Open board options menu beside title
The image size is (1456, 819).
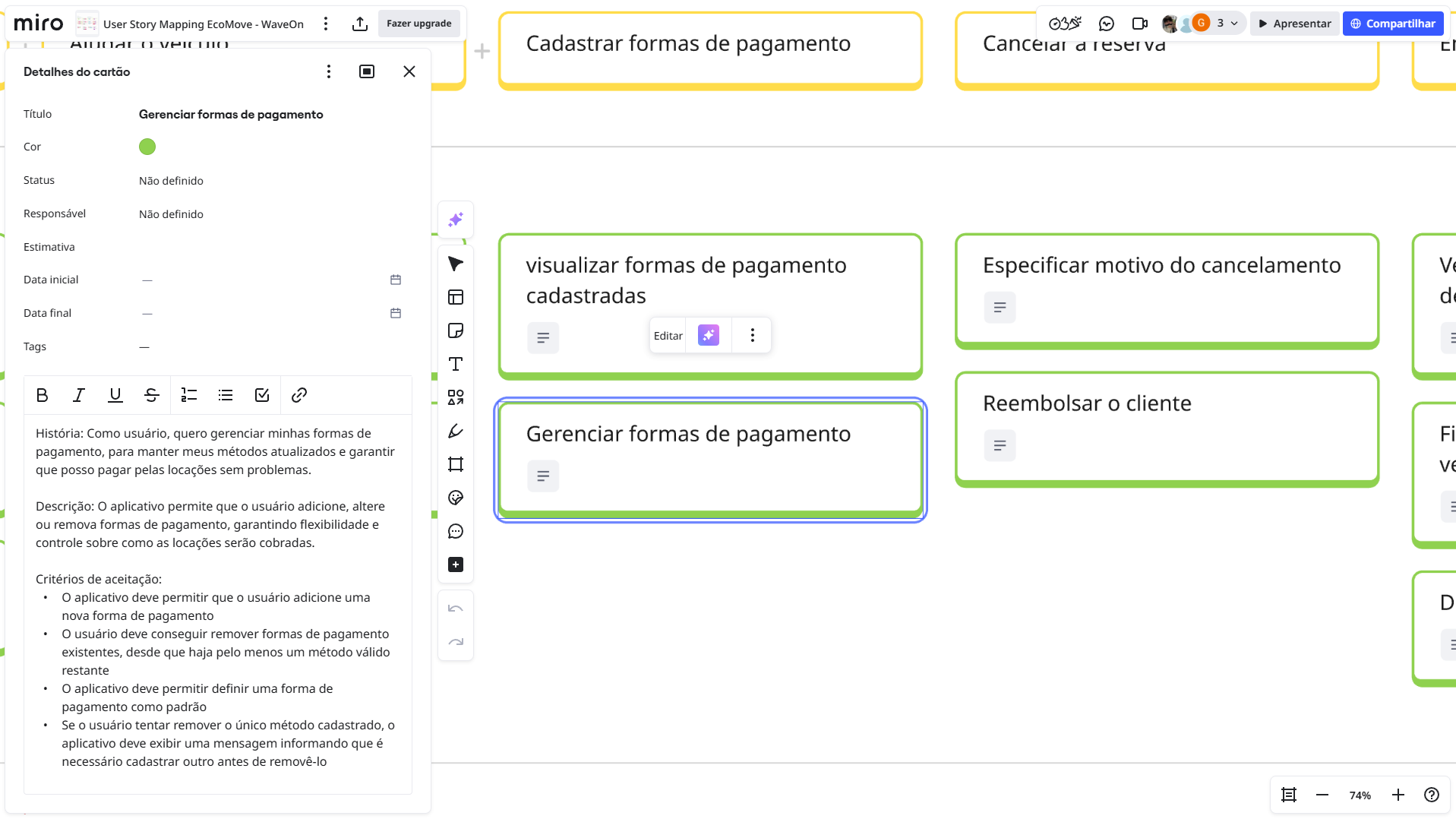click(326, 24)
